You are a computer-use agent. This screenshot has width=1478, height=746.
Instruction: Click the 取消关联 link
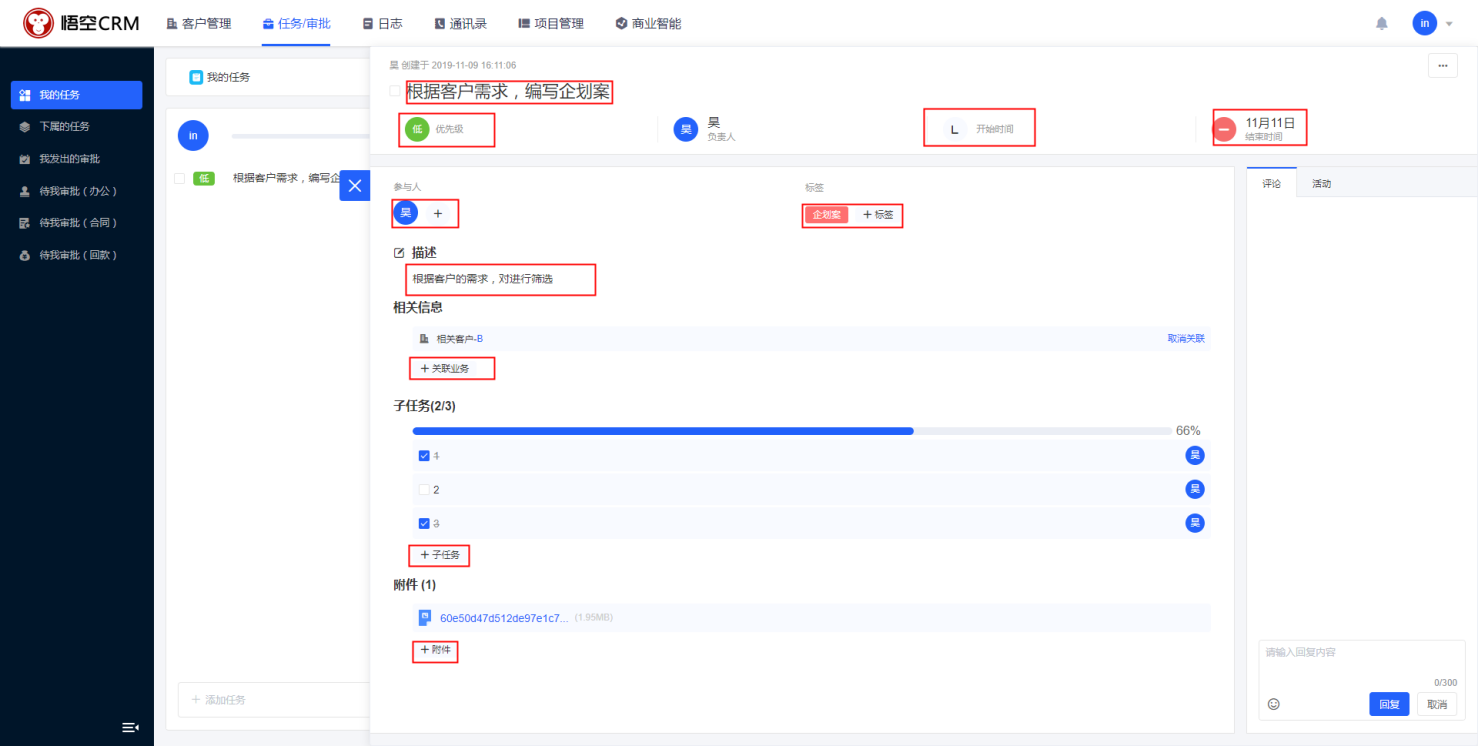click(1185, 339)
